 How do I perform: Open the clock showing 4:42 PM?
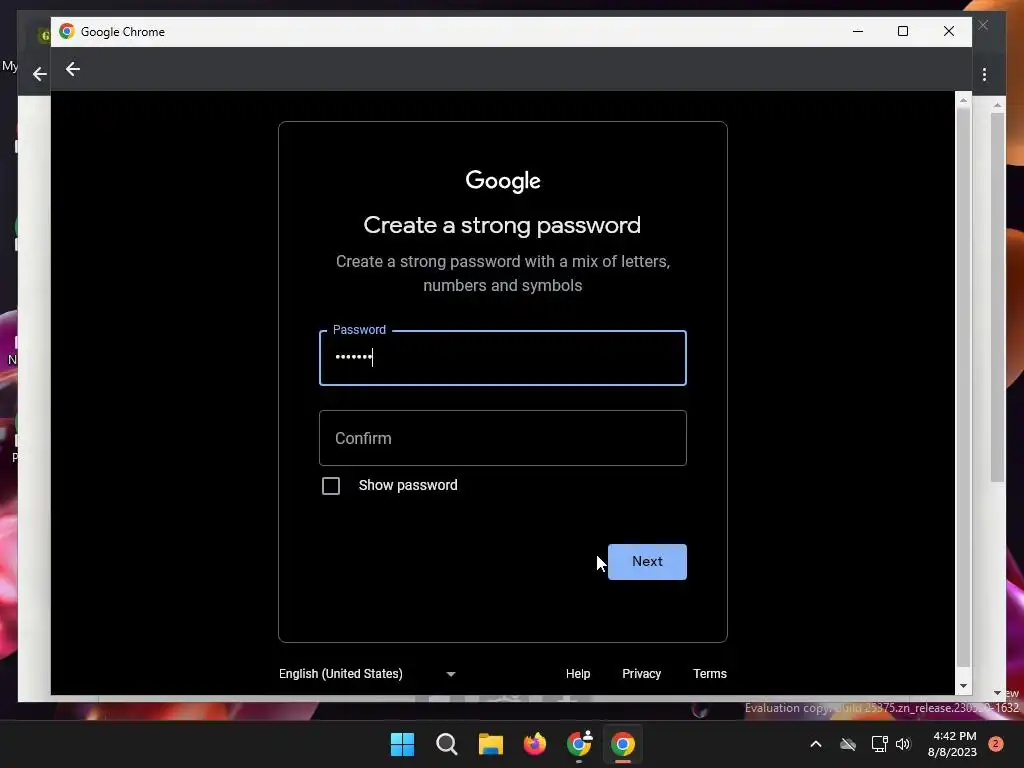(x=952, y=744)
